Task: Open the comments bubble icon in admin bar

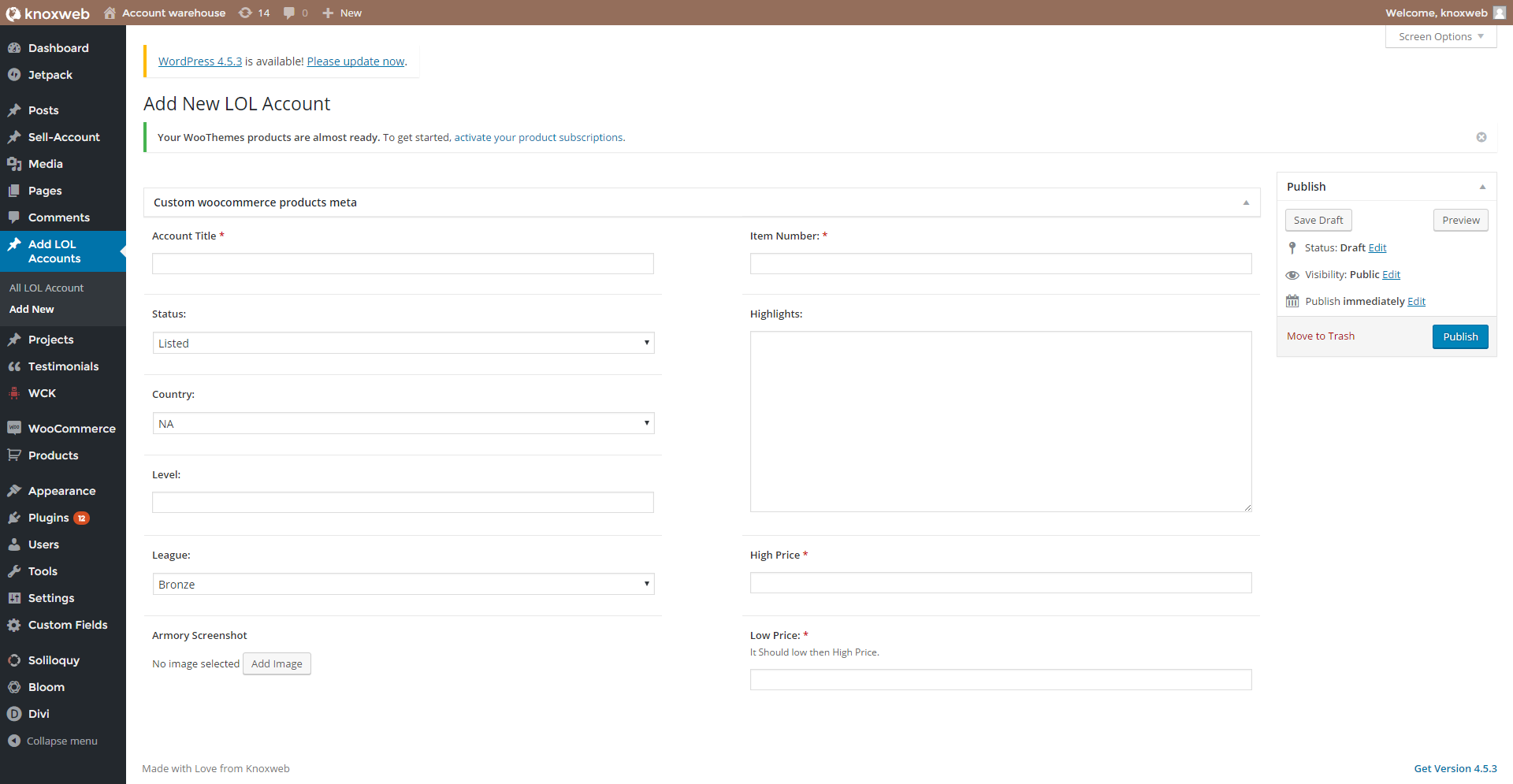Action: point(289,13)
